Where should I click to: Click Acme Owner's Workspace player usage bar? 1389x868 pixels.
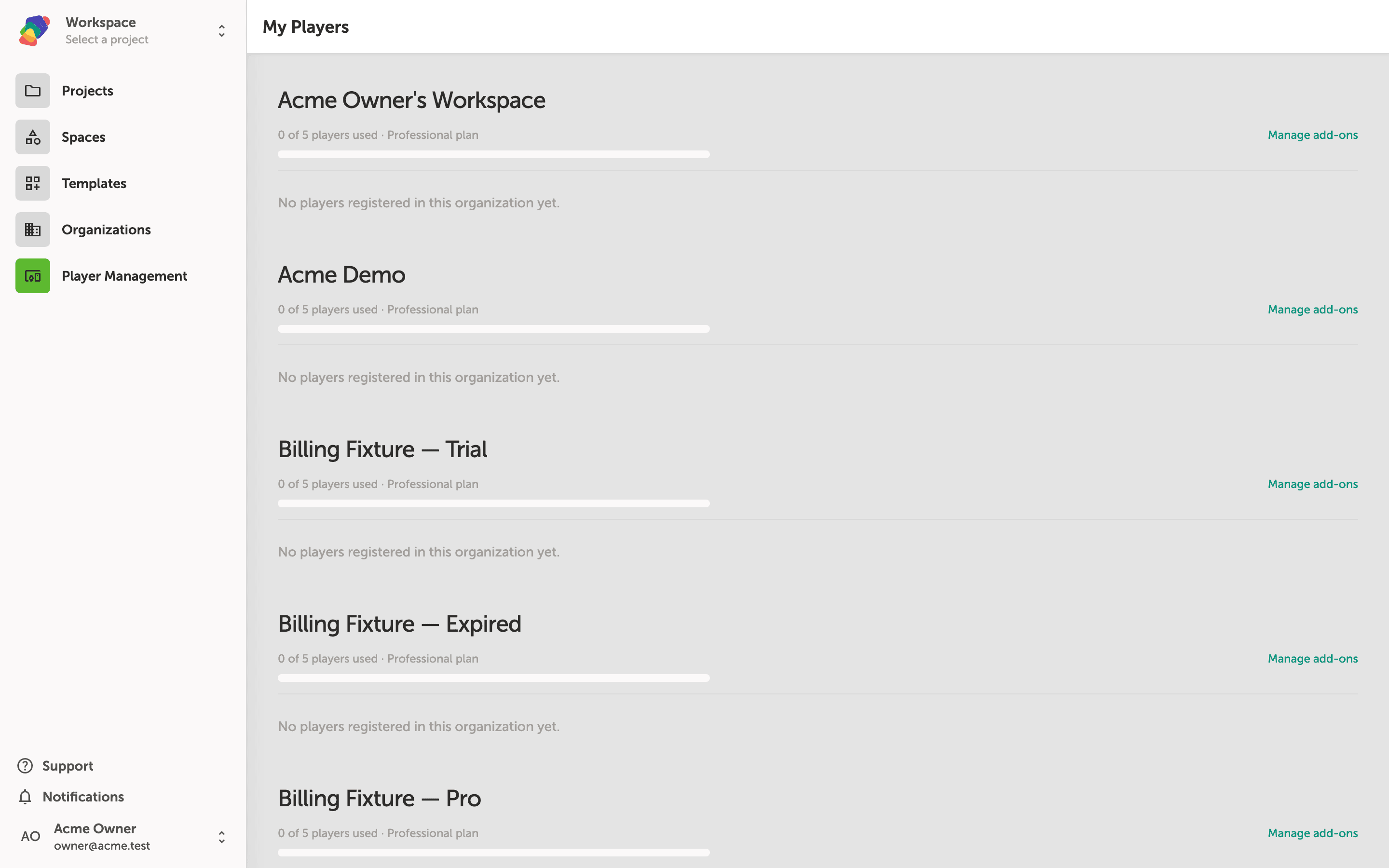(x=493, y=154)
